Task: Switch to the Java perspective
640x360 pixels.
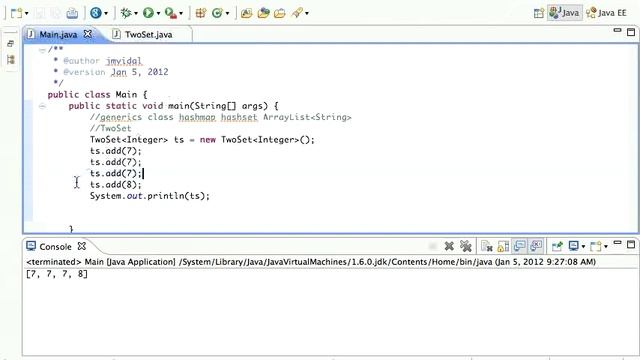Action: pos(565,13)
